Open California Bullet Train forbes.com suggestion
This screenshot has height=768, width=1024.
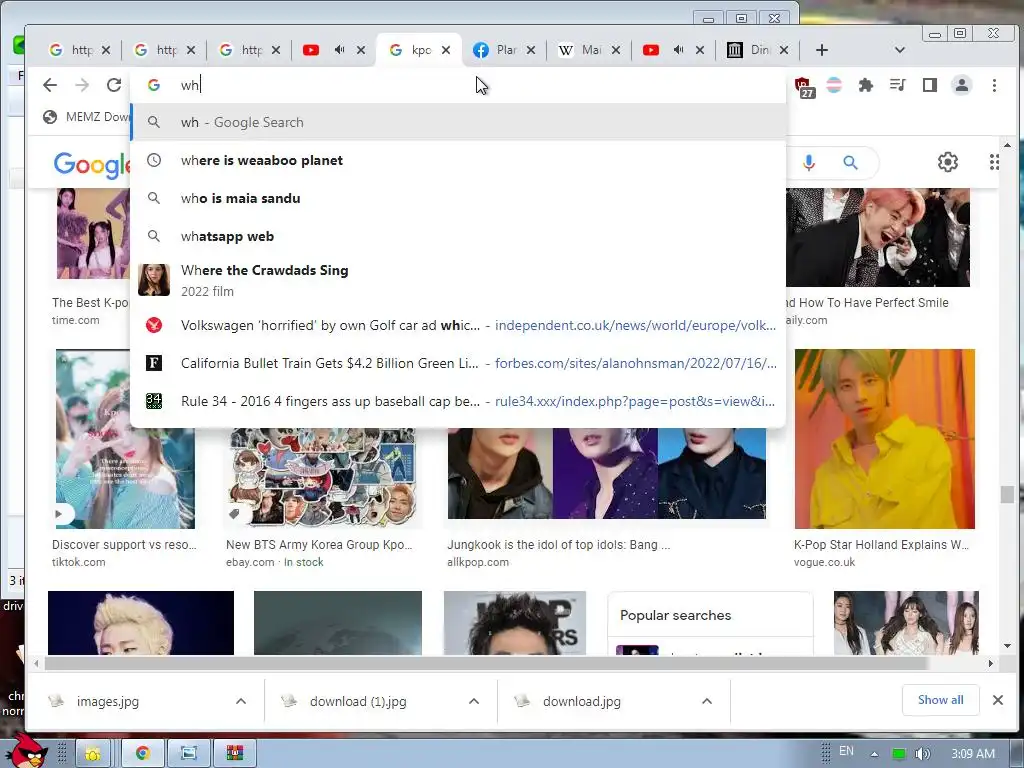[x=458, y=363]
